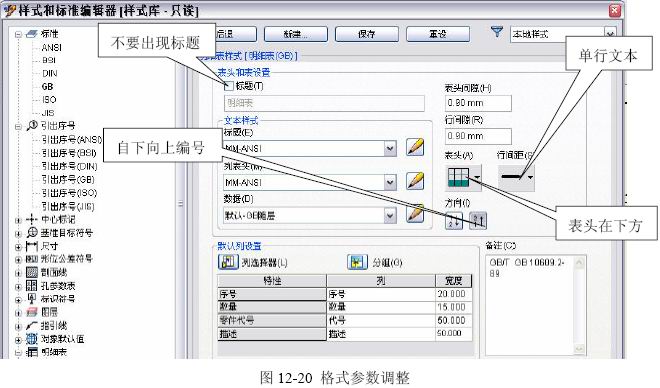Select the 零件代号 property cell
Viewport: 660px width, 388px height.
(x=272, y=320)
